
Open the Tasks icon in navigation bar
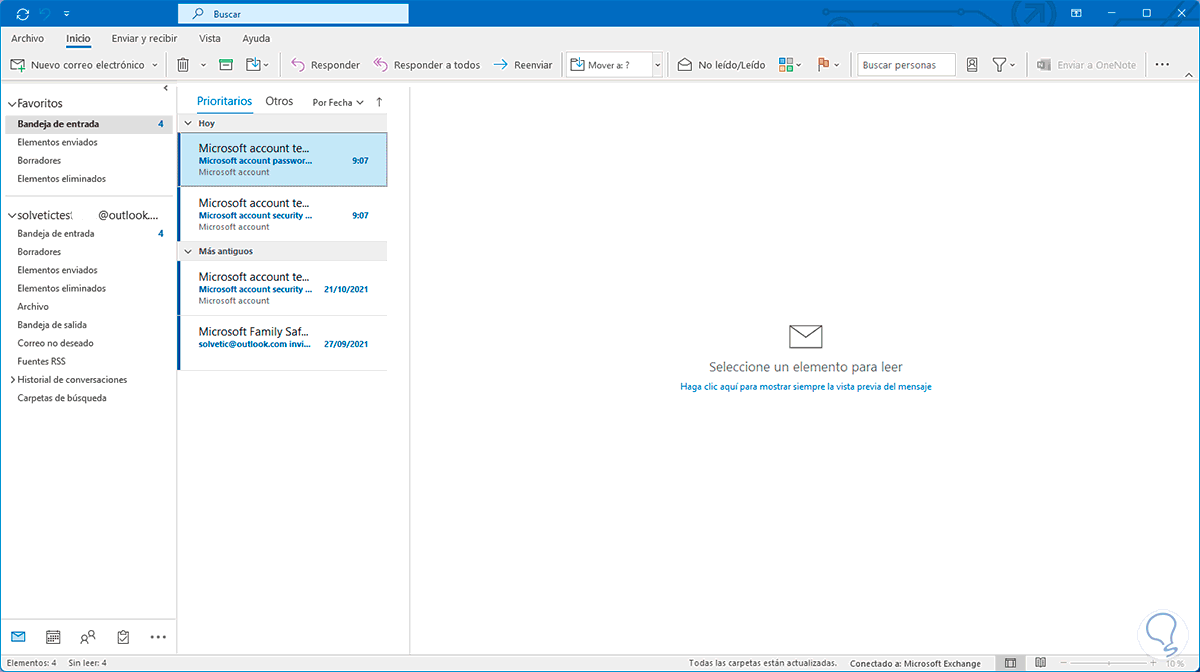(122, 637)
